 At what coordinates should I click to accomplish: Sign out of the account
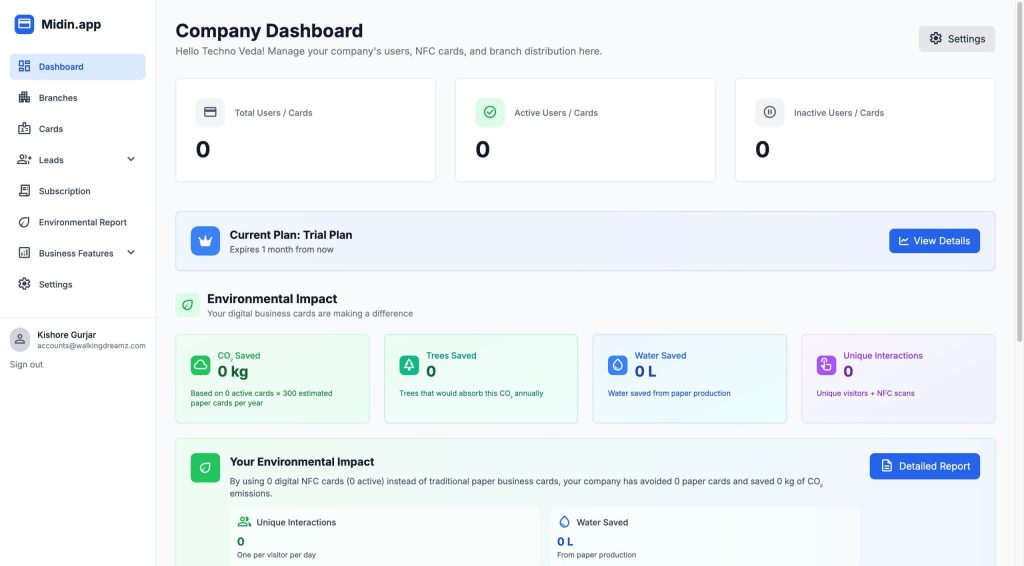pos(26,365)
